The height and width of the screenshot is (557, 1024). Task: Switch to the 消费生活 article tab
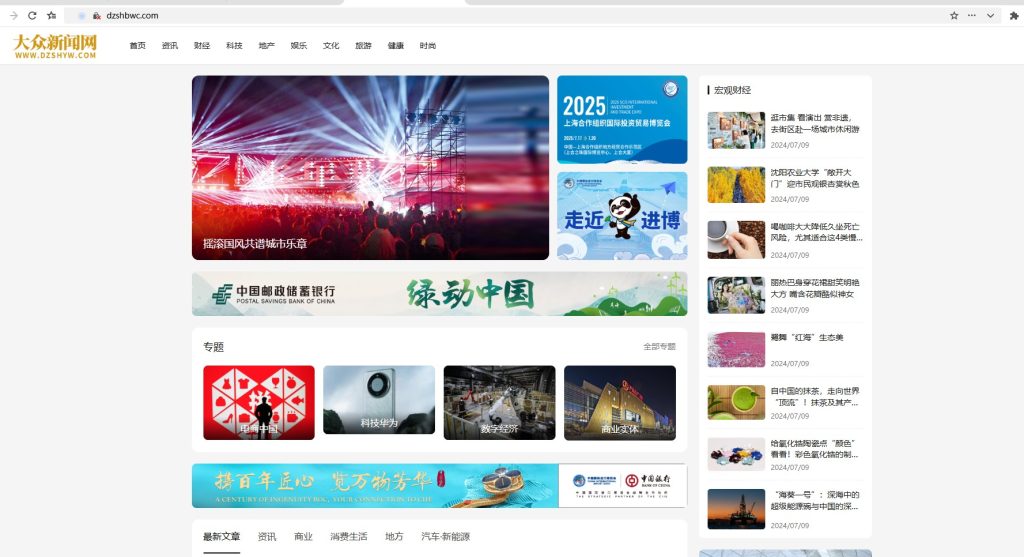tap(349, 537)
